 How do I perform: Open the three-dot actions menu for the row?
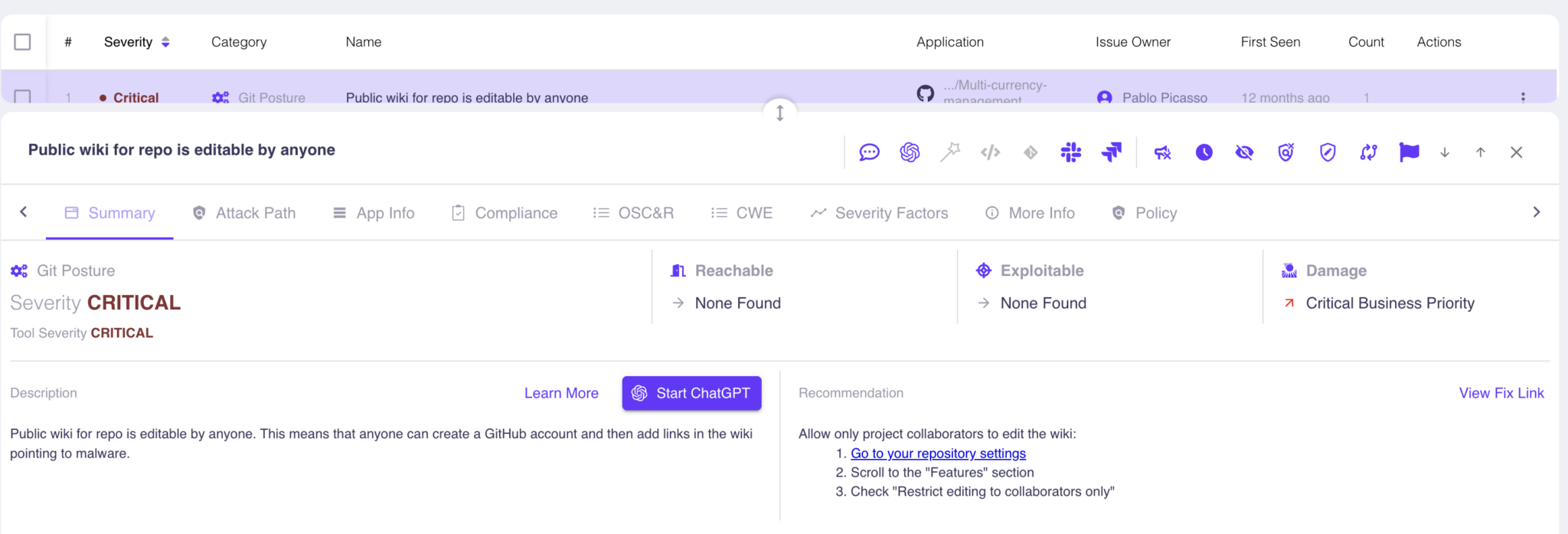(x=1523, y=97)
